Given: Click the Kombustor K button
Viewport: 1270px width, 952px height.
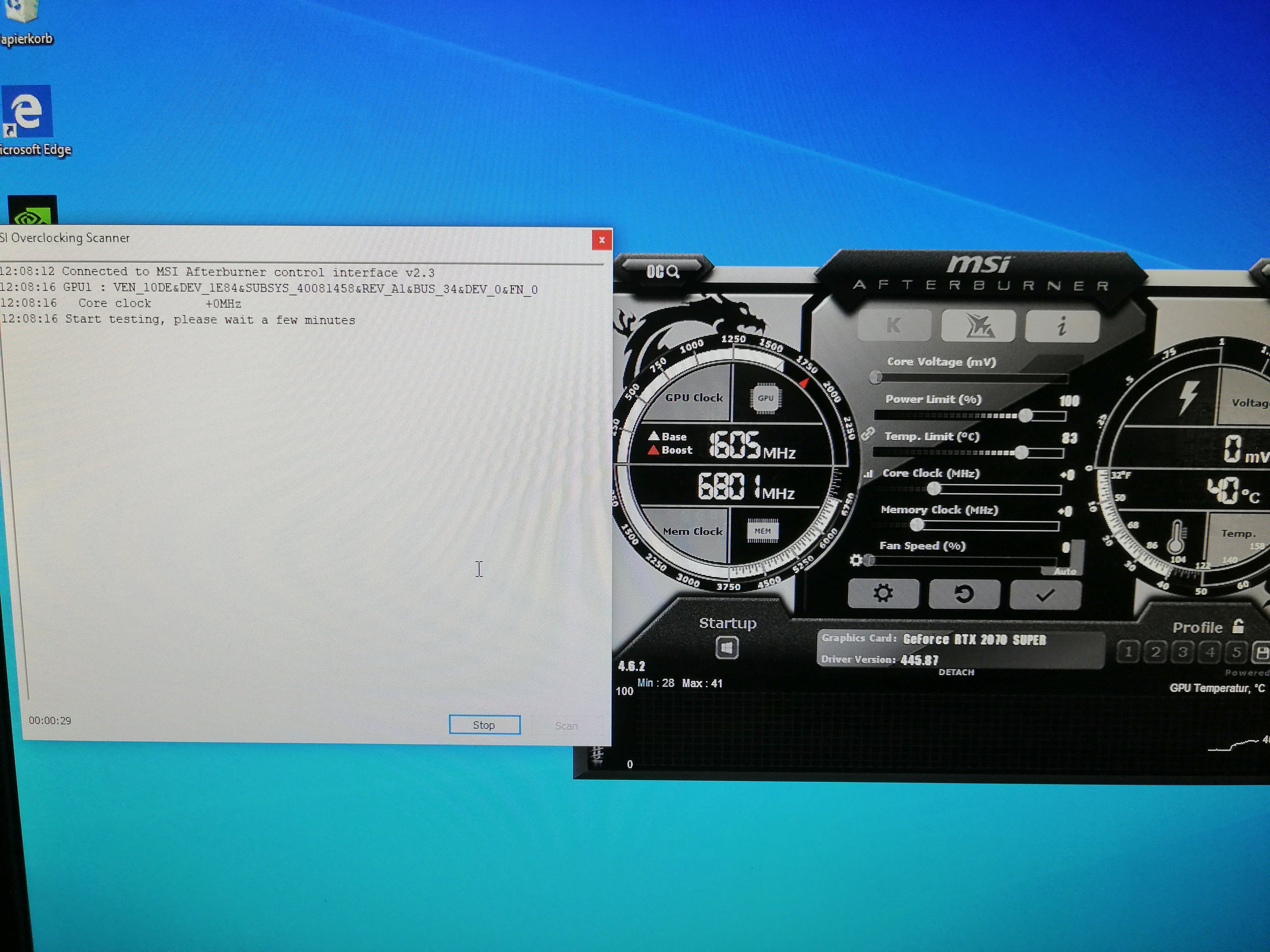Looking at the screenshot, I should [x=893, y=325].
